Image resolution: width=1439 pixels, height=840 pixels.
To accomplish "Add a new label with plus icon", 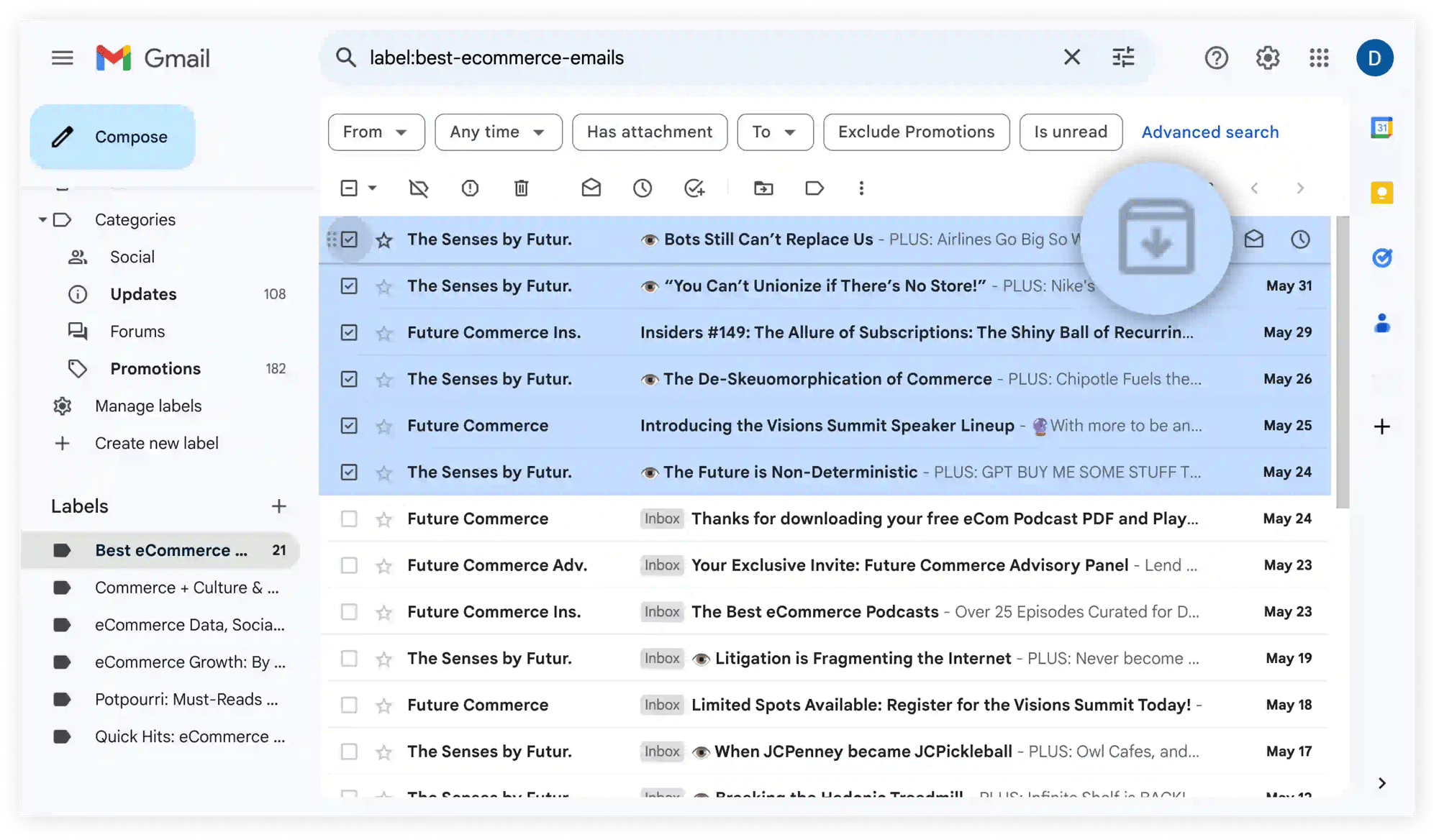I will [279, 506].
